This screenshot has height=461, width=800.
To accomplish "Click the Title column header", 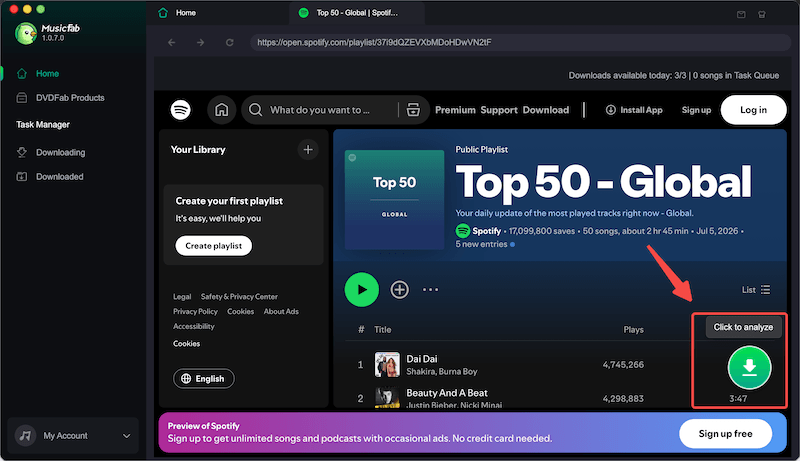I will 383,330.
